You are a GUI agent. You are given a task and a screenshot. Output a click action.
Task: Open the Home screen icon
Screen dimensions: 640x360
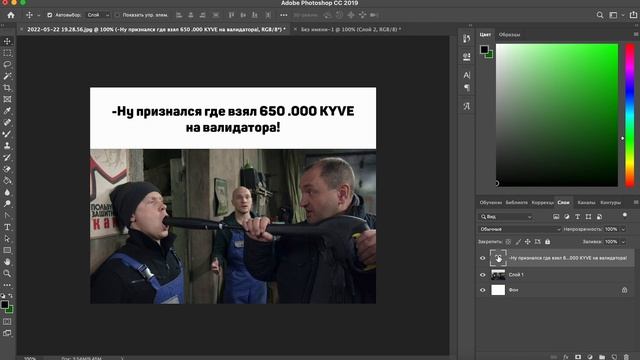(x=11, y=15)
